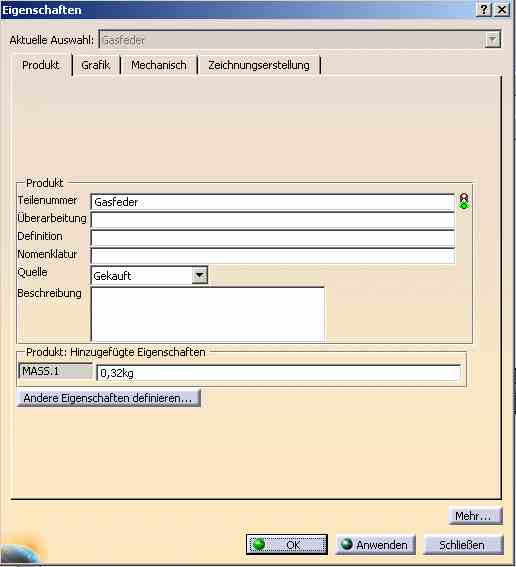Click the Beschreibung text area
Viewport: 516px width, 567px height.
[x=208, y=314]
